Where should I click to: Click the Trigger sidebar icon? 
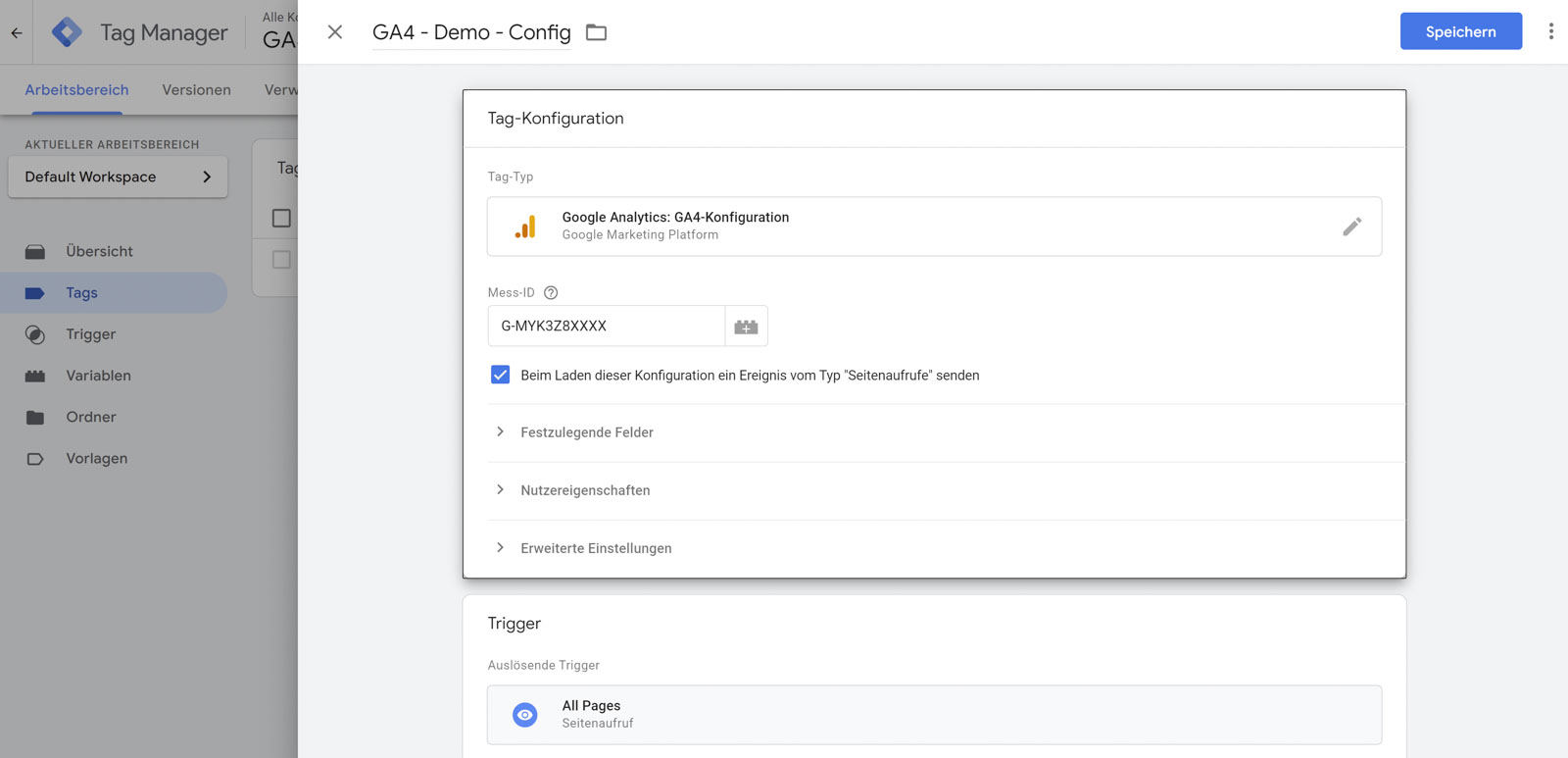coord(35,334)
